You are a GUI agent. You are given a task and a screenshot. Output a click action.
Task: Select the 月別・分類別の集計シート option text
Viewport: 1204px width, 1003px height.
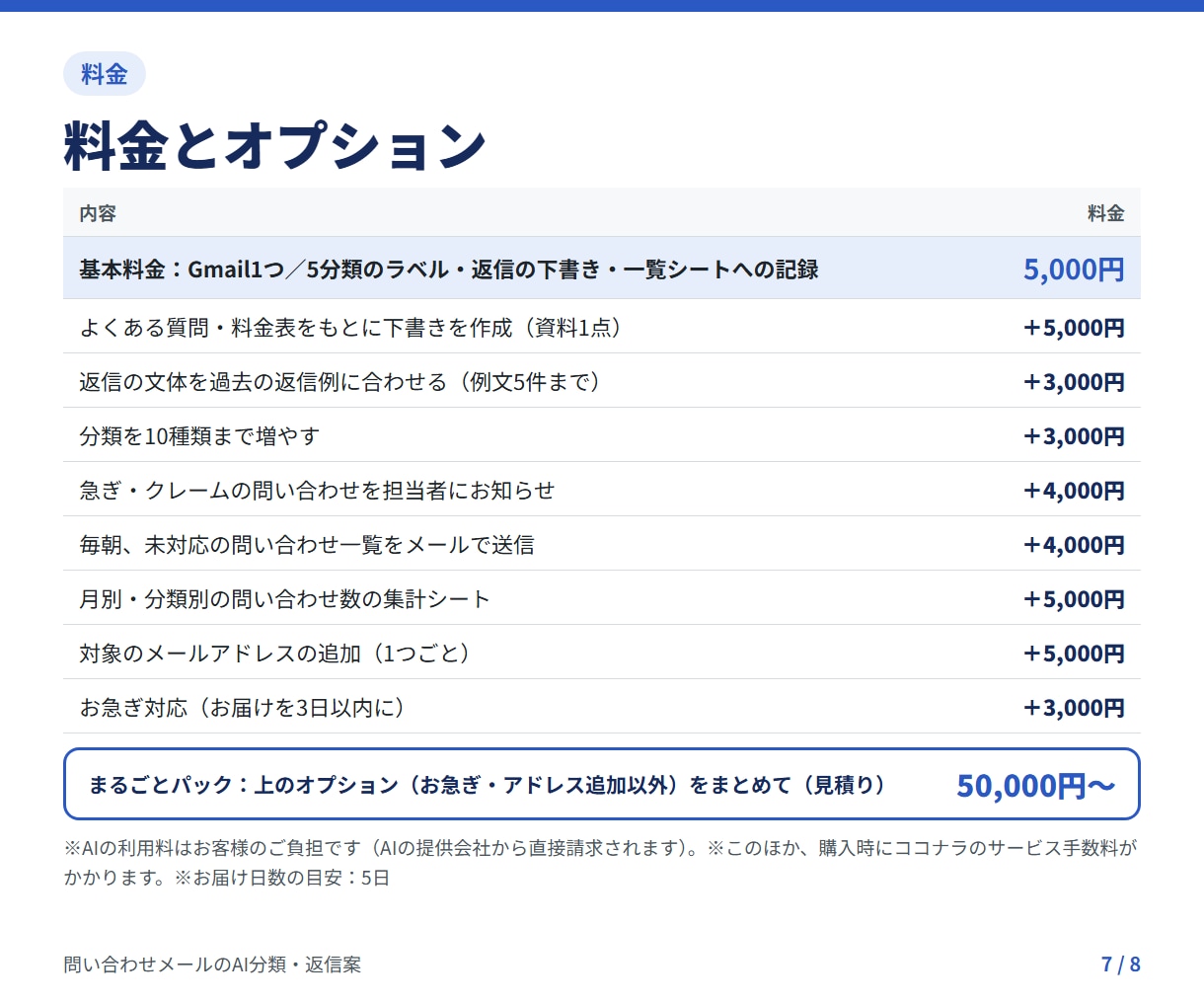click(x=284, y=599)
